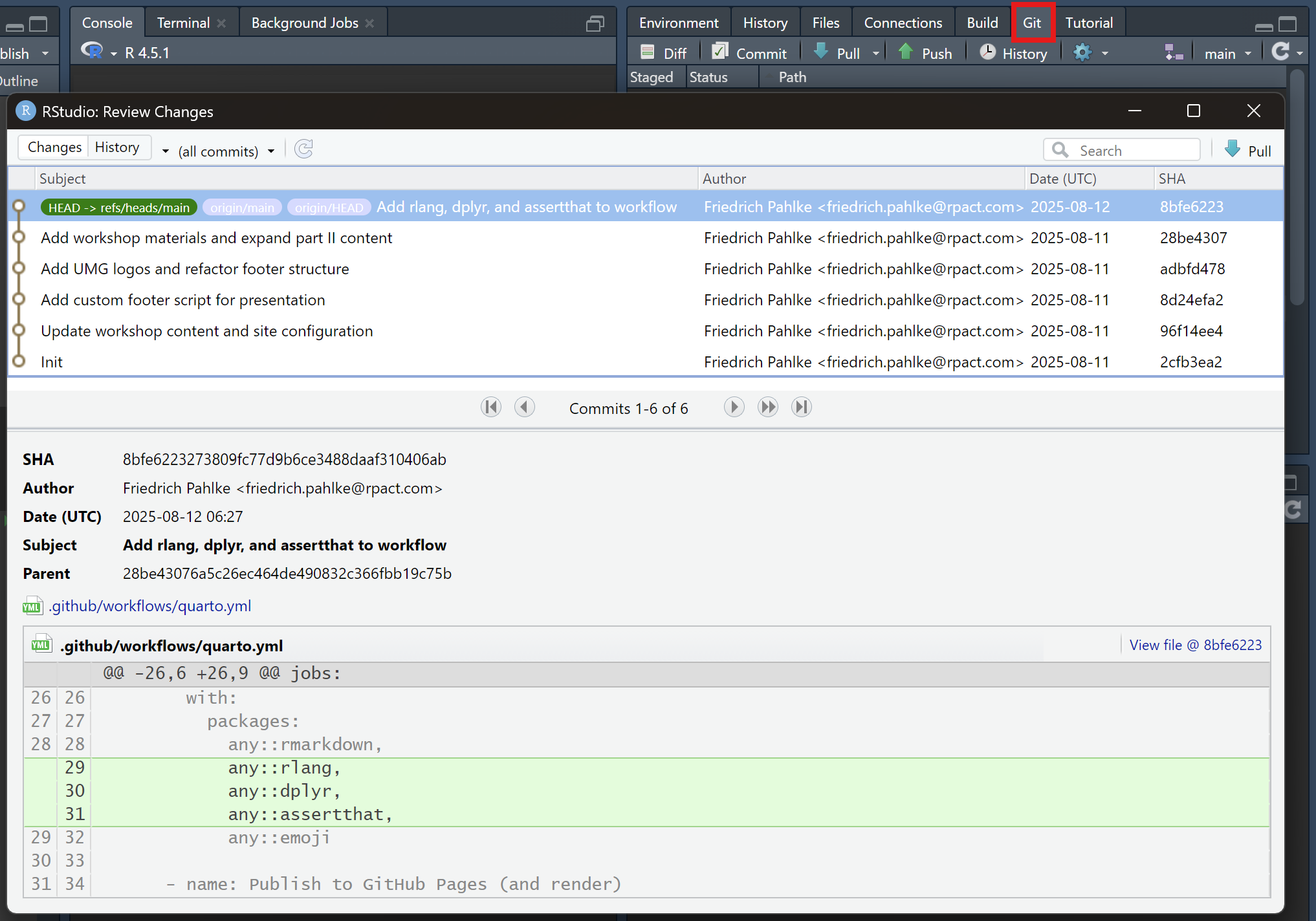Click the .github/workflows/quarto.yml file link
Image resolution: width=1316 pixels, height=921 pixels.
[150, 606]
